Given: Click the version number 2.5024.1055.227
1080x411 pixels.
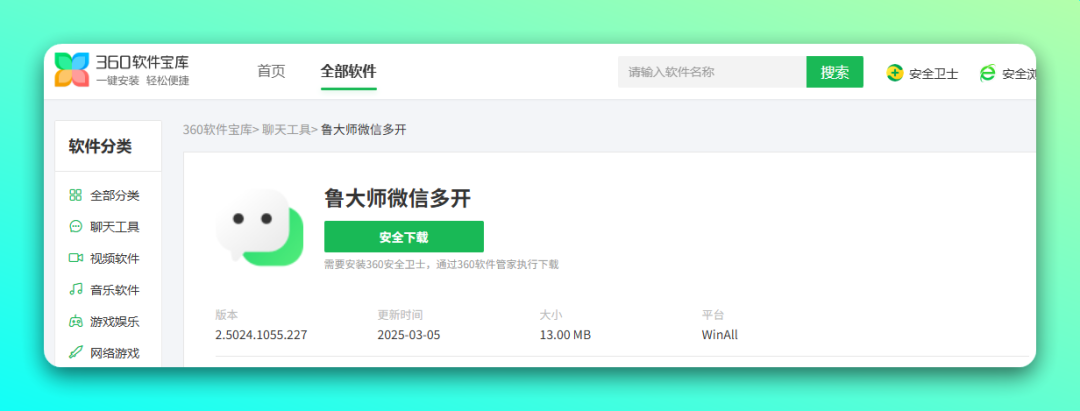Looking at the screenshot, I should pyautogui.click(x=261, y=335).
